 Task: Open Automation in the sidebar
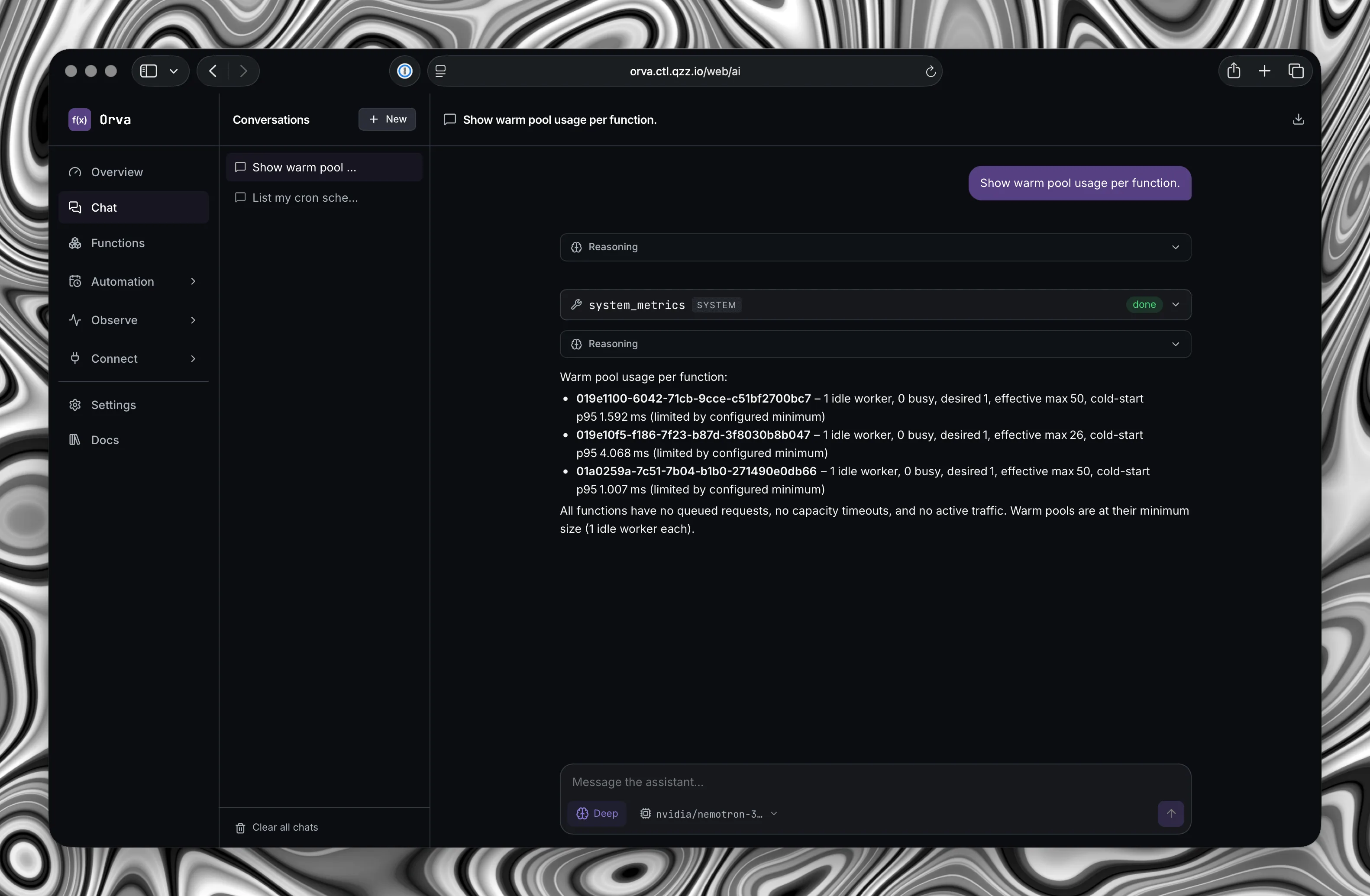(133, 281)
